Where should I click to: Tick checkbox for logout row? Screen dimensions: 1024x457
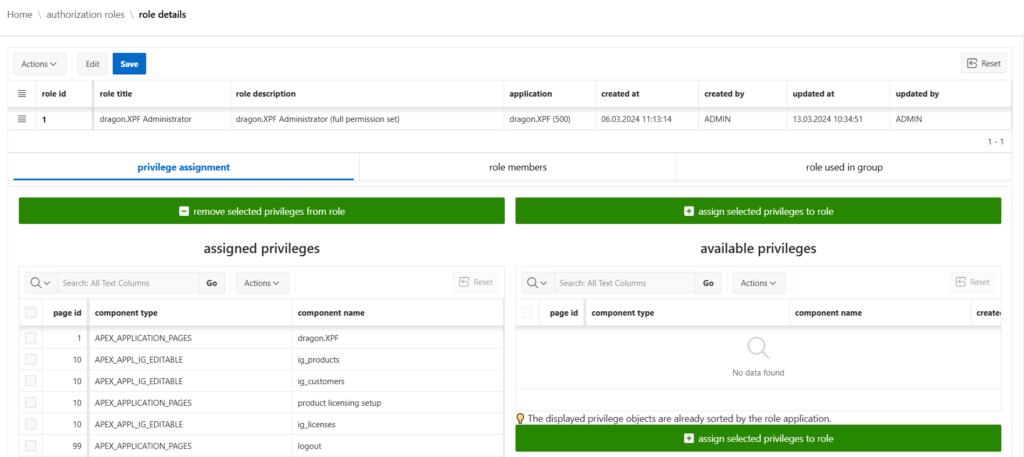31,446
